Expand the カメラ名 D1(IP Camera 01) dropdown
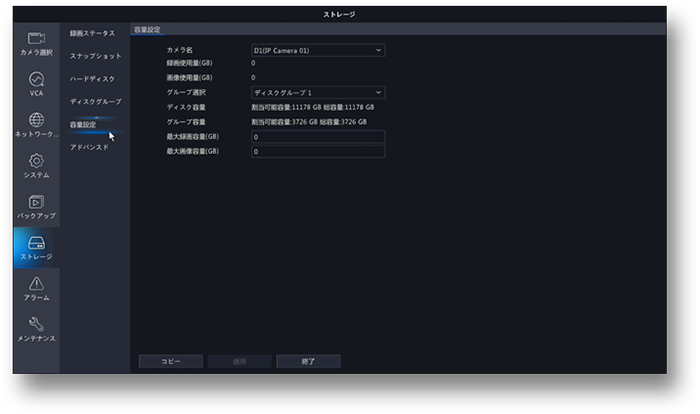The height and width of the screenshot is (414, 700). coord(317,50)
